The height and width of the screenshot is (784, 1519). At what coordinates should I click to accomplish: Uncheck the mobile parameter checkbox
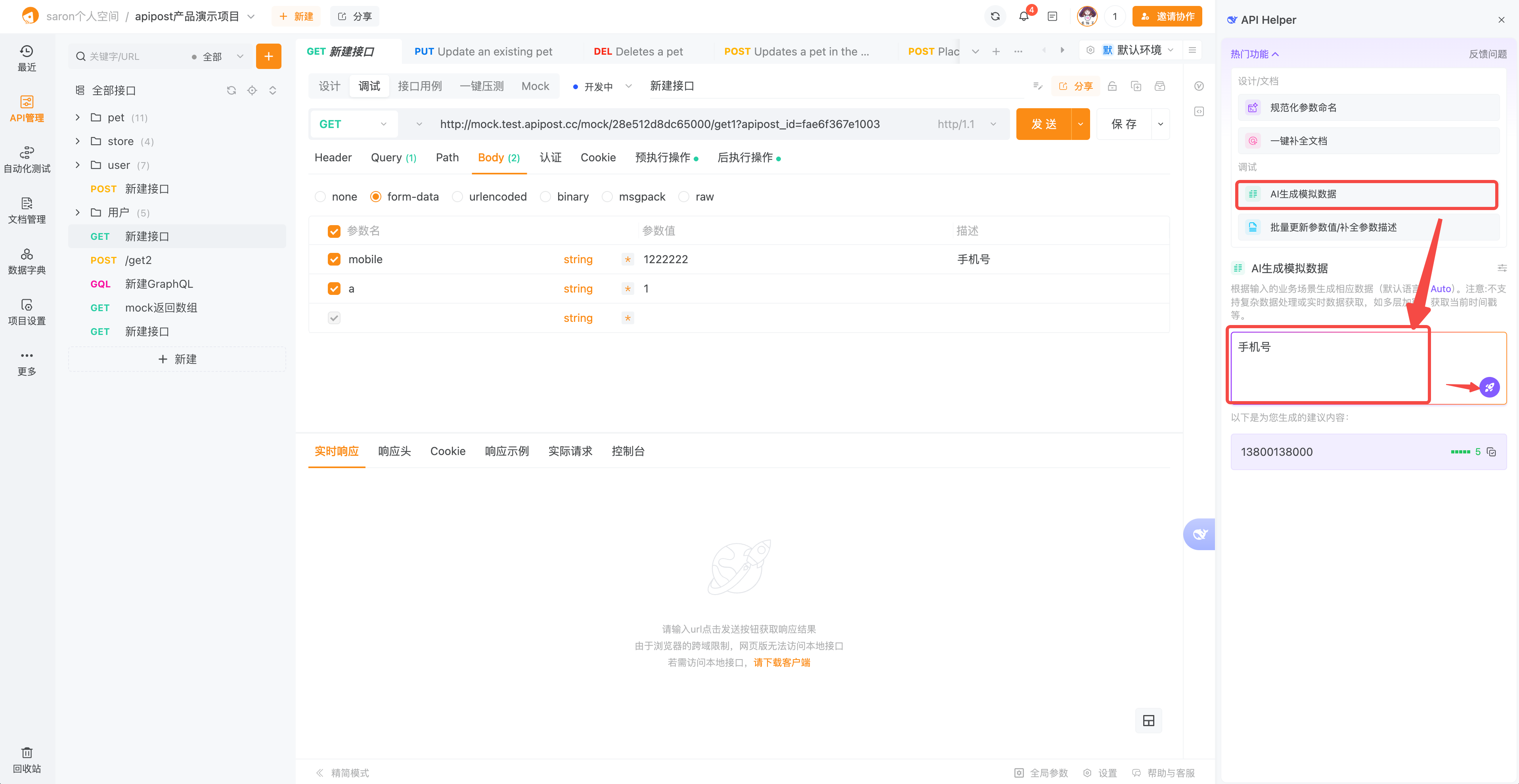[x=334, y=259]
